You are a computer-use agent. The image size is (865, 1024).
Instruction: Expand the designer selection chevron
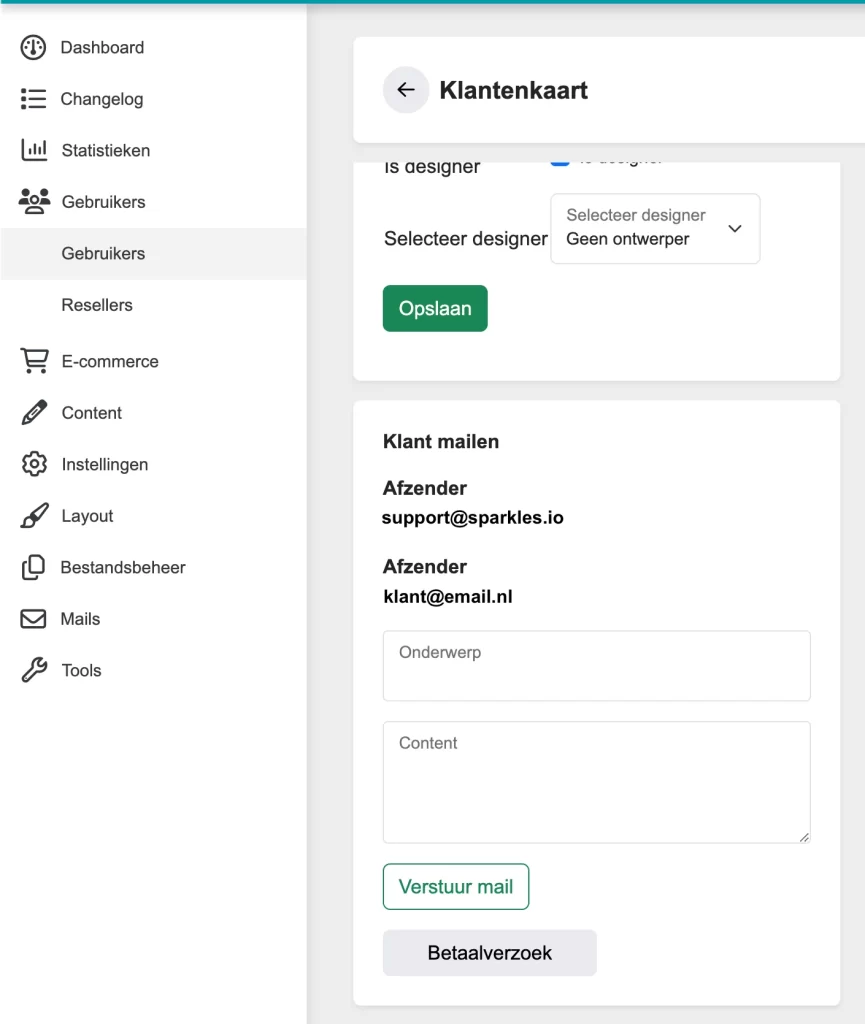click(735, 229)
